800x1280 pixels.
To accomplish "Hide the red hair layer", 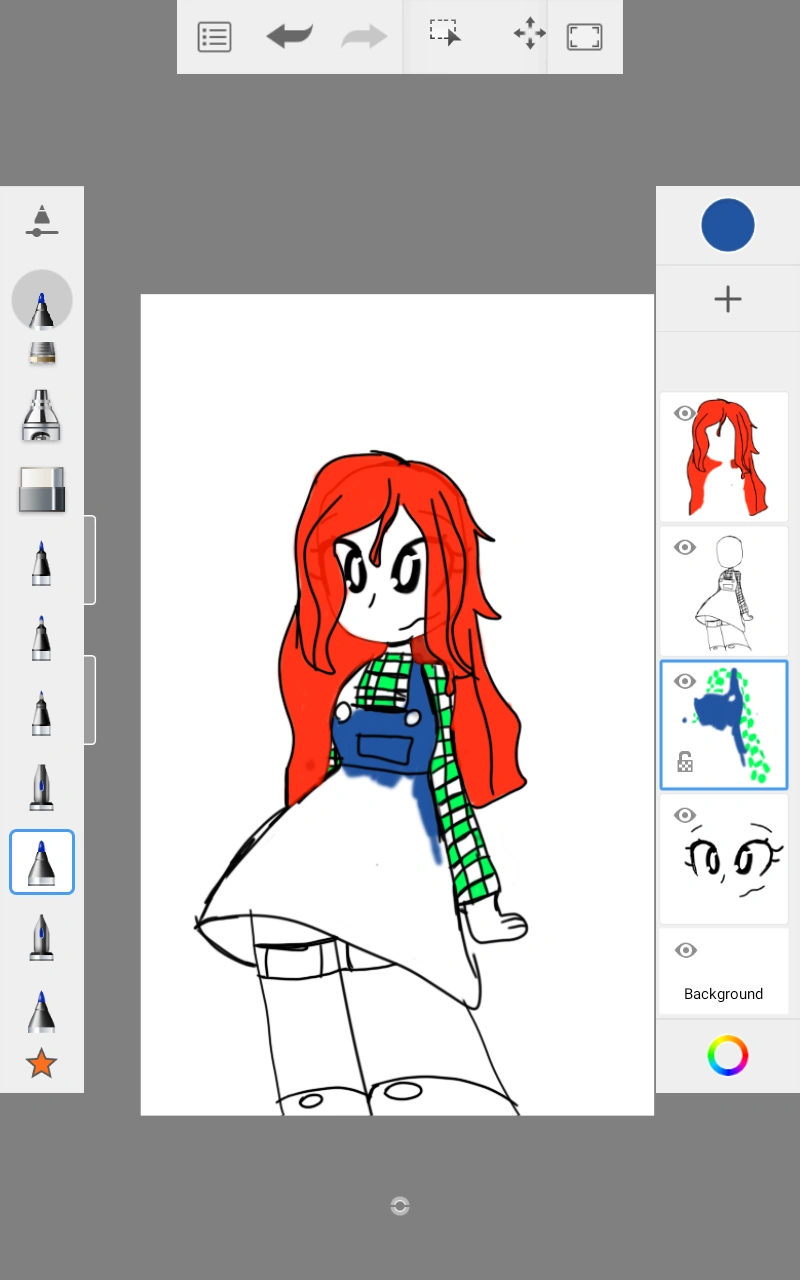I will pos(685,413).
